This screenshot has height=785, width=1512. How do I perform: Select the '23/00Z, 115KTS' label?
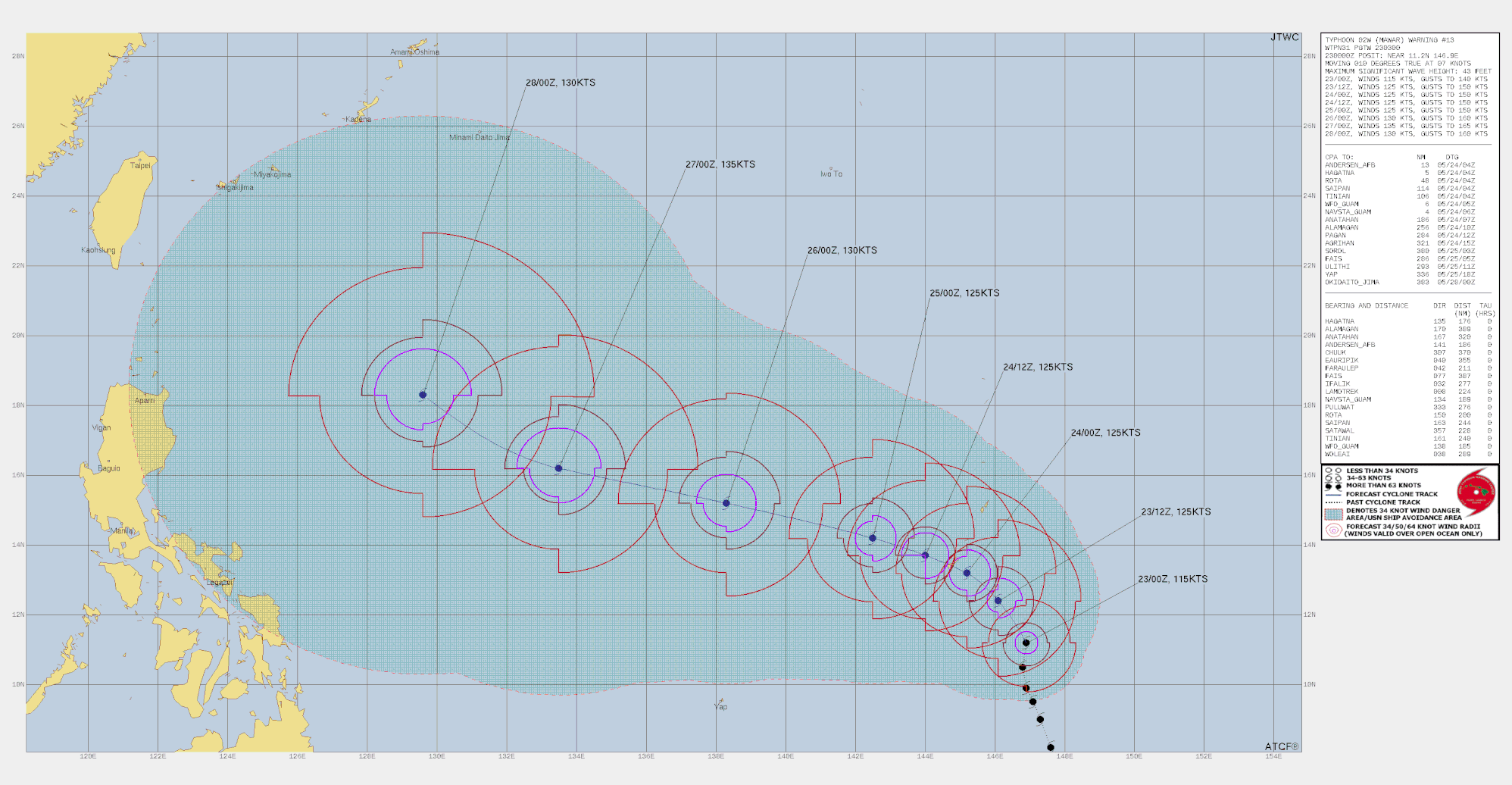click(x=1173, y=579)
